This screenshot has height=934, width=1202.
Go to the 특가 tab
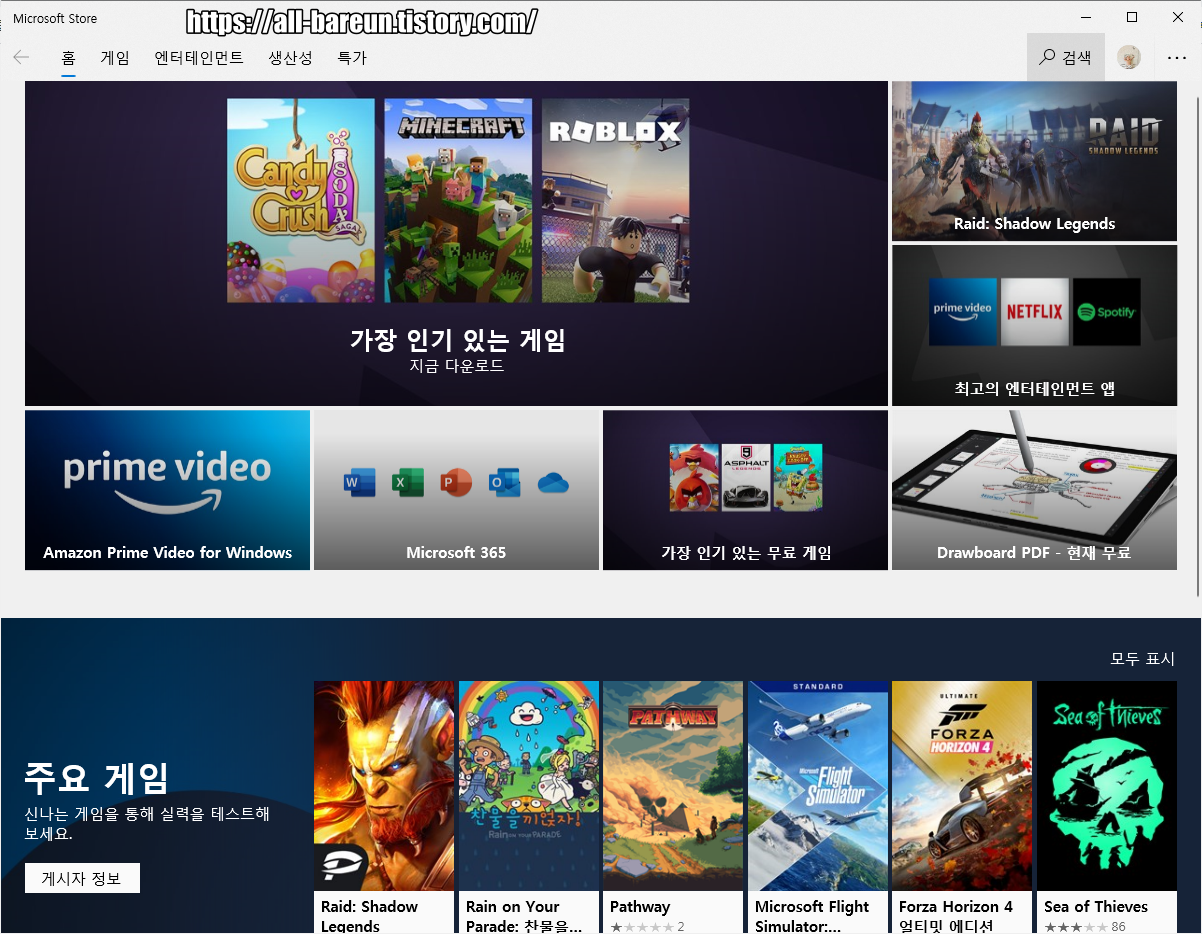tap(352, 58)
